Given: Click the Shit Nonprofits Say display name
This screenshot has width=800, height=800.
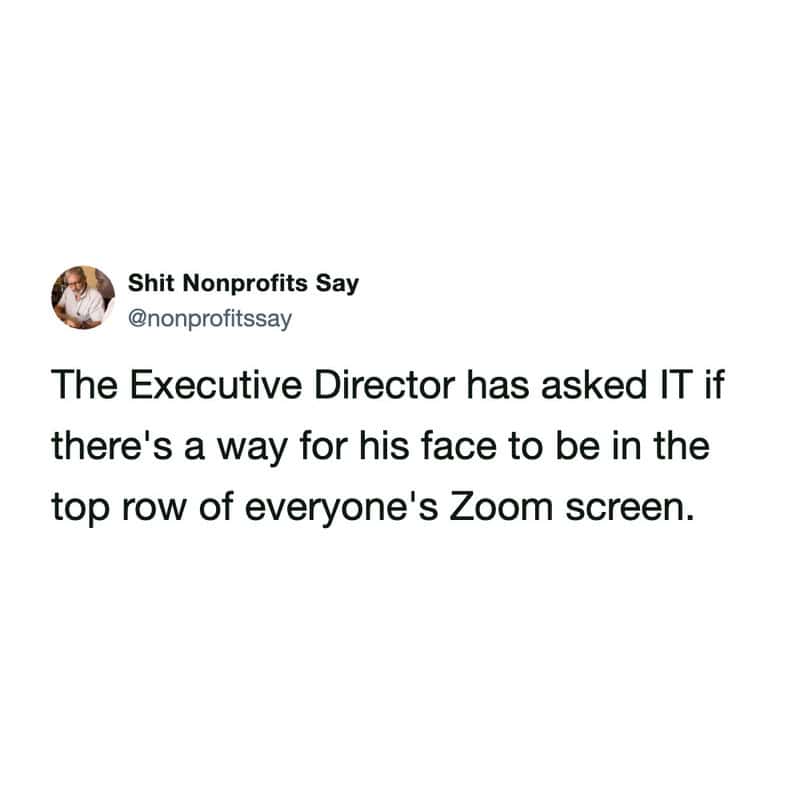Looking at the screenshot, I should [x=243, y=283].
